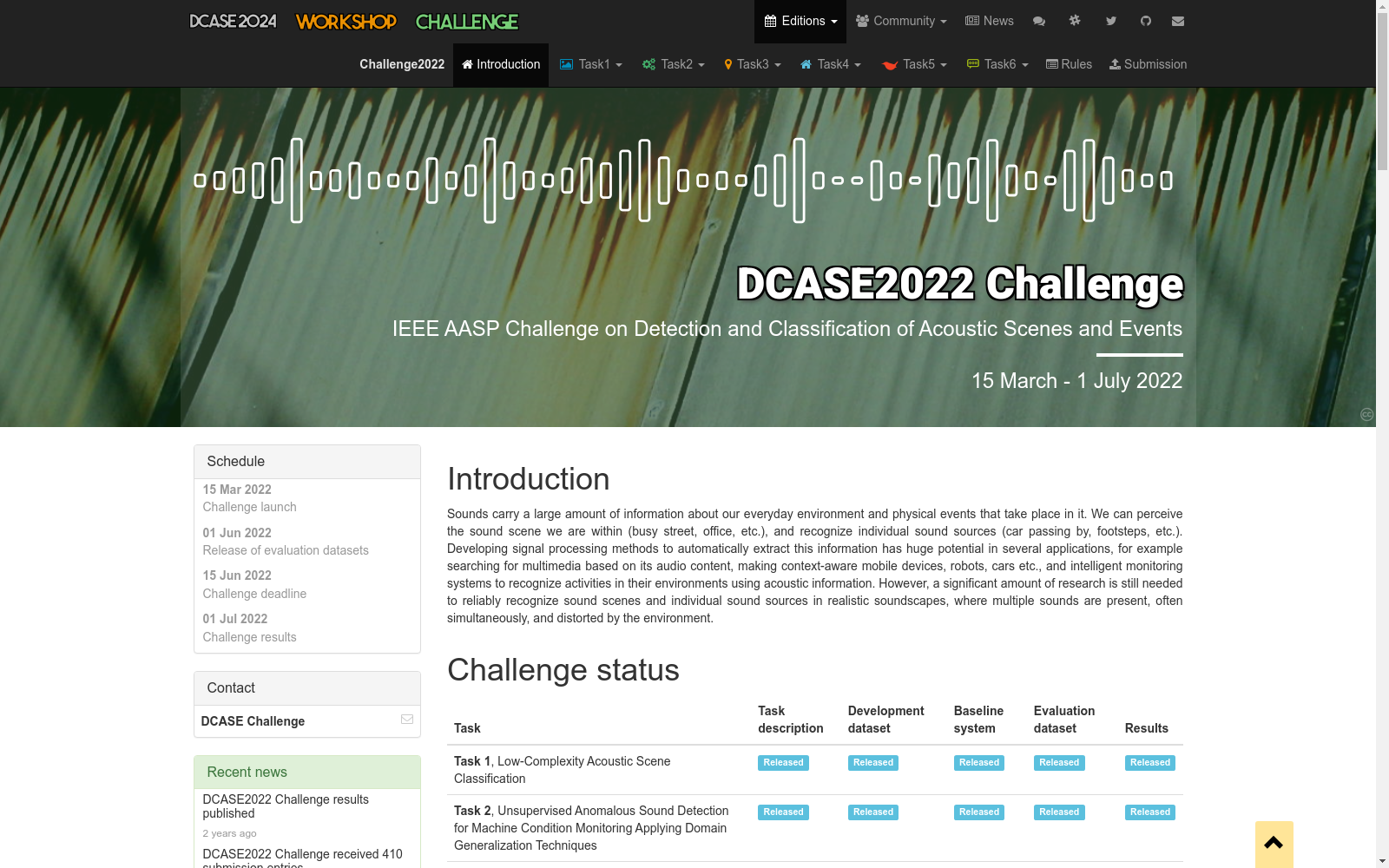Image resolution: width=1389 pixels, height=868 pixels.
Task: Open the discussion forum comments icon
Action: click(1039, 22)
